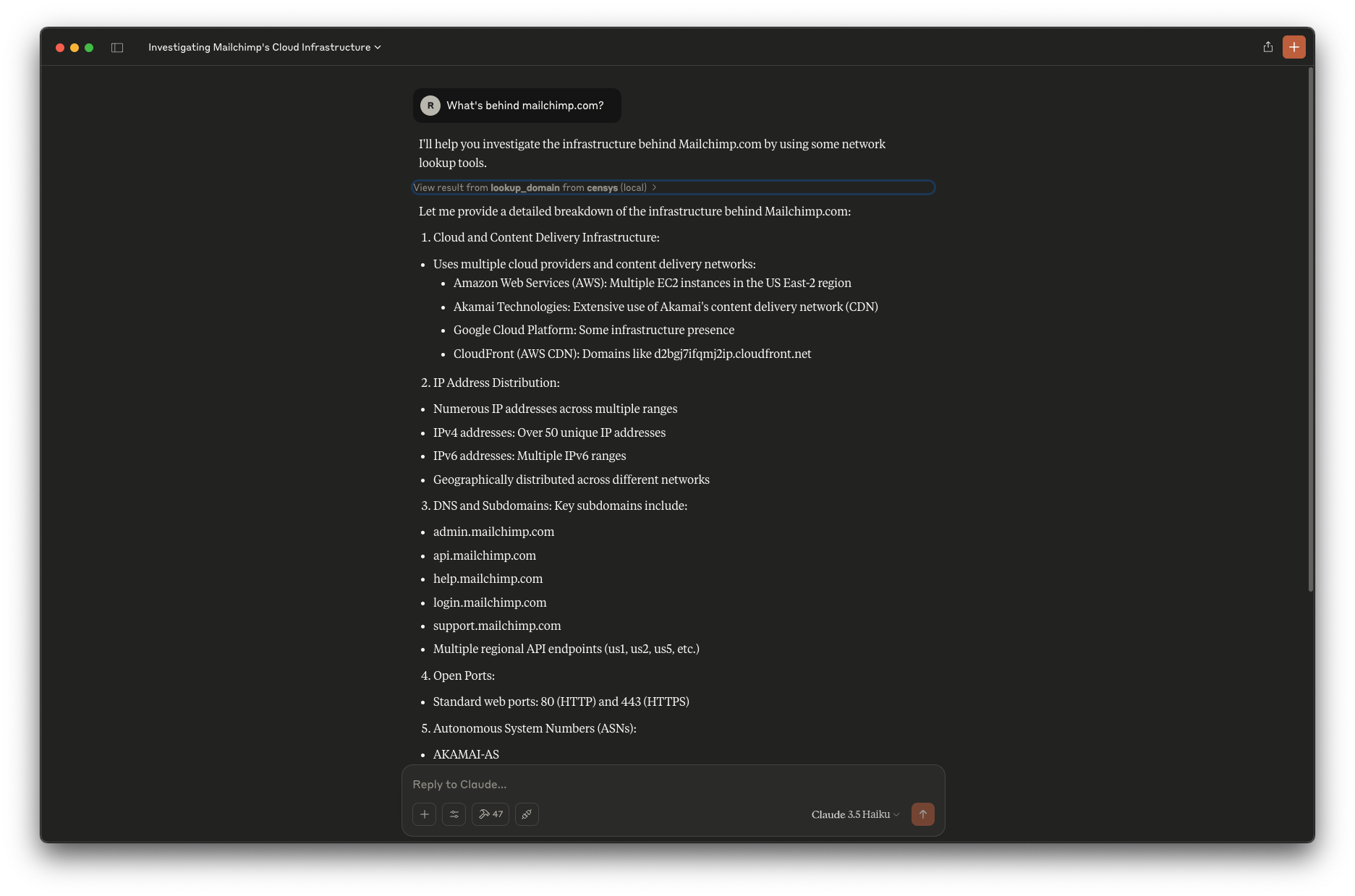Start a new chat with the orange plus icon

point(1294,46)
